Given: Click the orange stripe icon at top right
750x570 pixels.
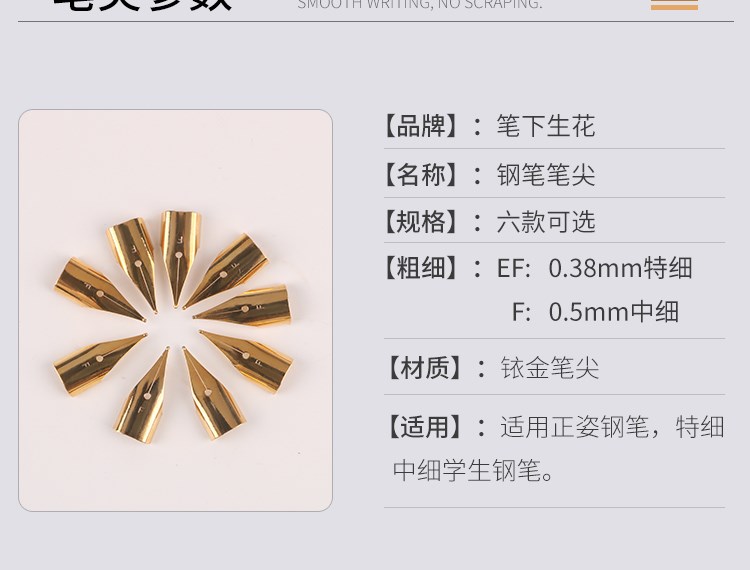Looking at the screenshot, I should tap(674, 4).
